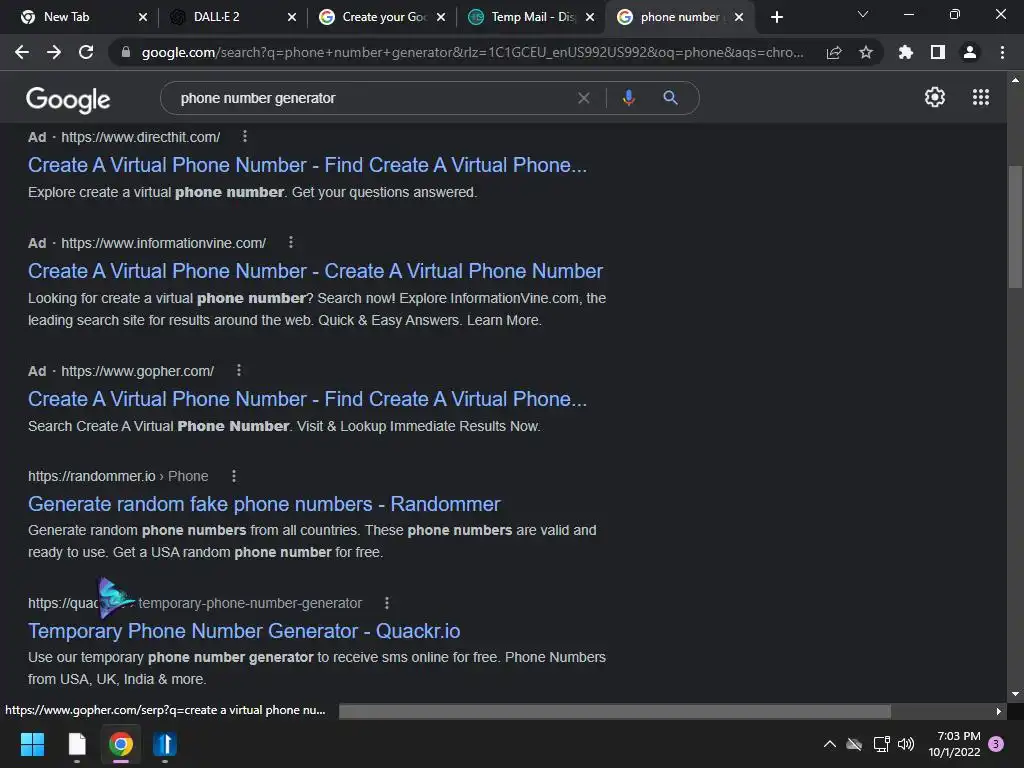
Task: Open the gopher.com Virtual Phone Number ad
Action: coord(307,399)
